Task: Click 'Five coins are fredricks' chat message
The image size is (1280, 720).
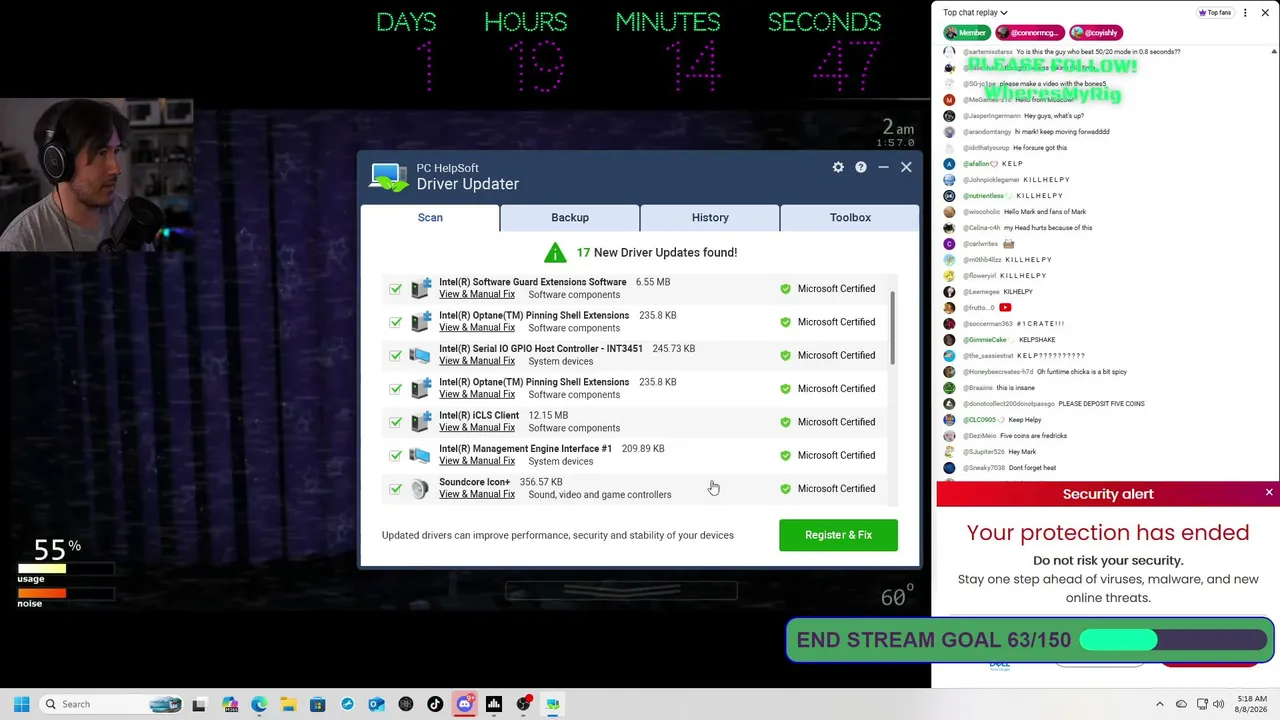Action: pos(1034,436)
